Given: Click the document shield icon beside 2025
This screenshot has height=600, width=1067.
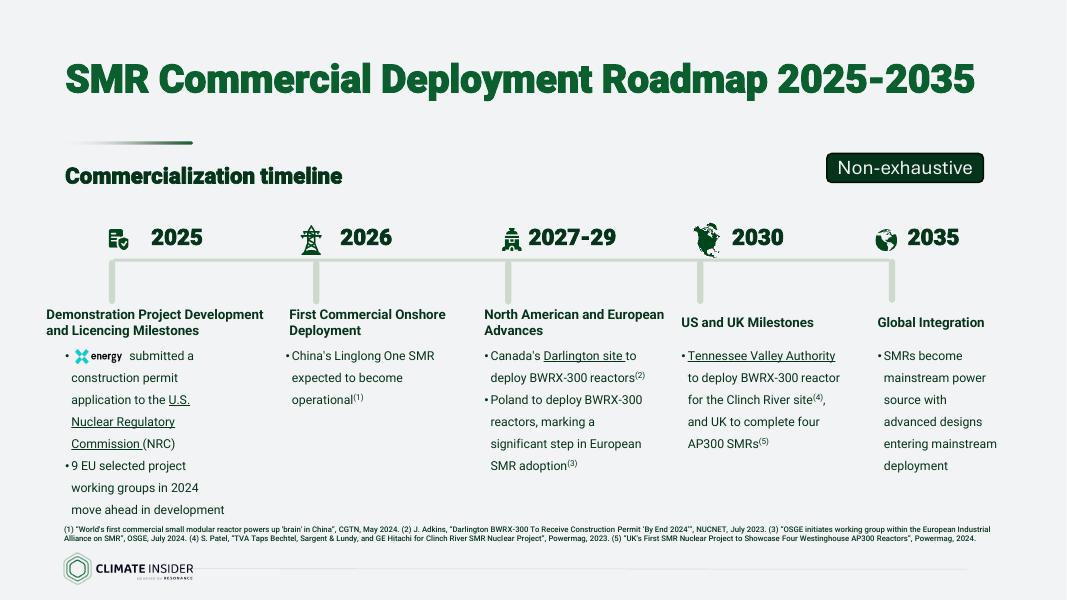Looking at the screenshot, I should tap(118, 239).
